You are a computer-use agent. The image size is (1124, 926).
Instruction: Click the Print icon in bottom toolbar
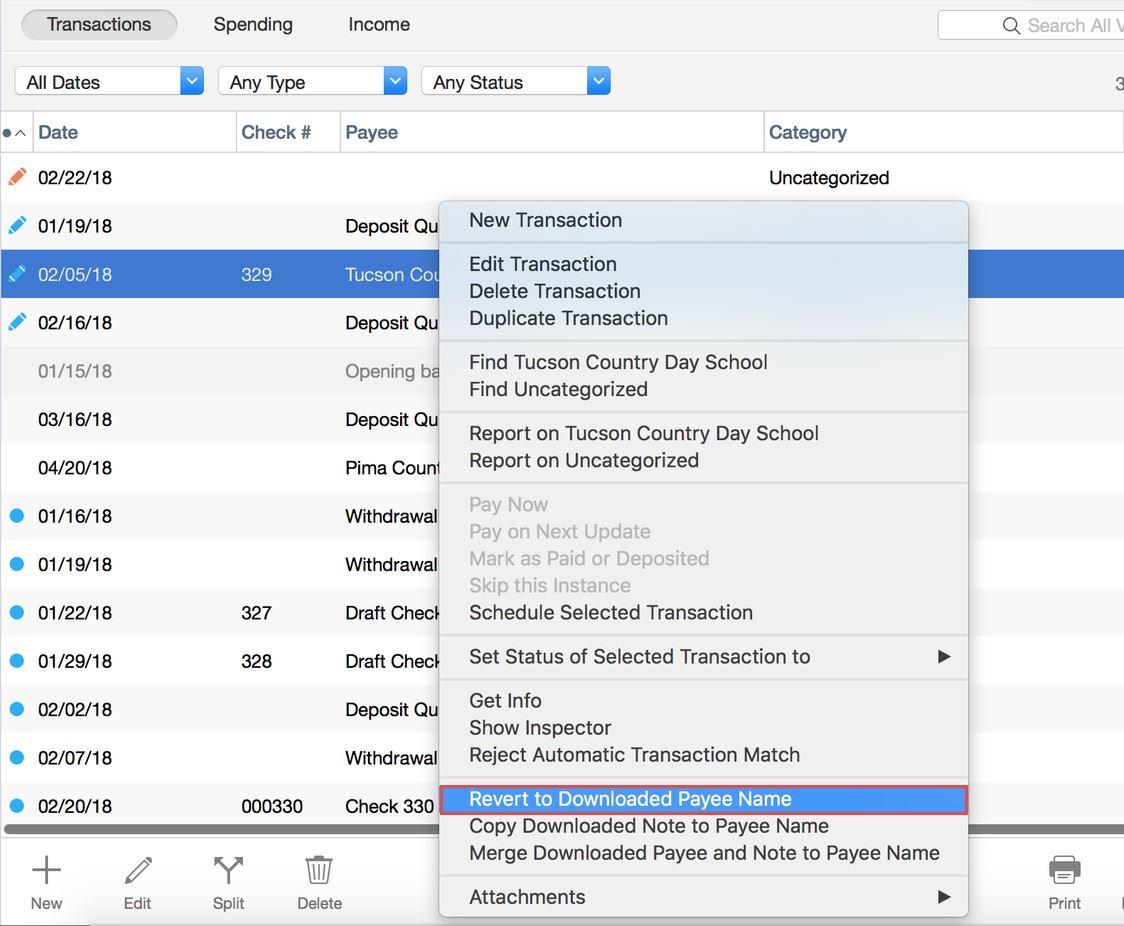1064,871
